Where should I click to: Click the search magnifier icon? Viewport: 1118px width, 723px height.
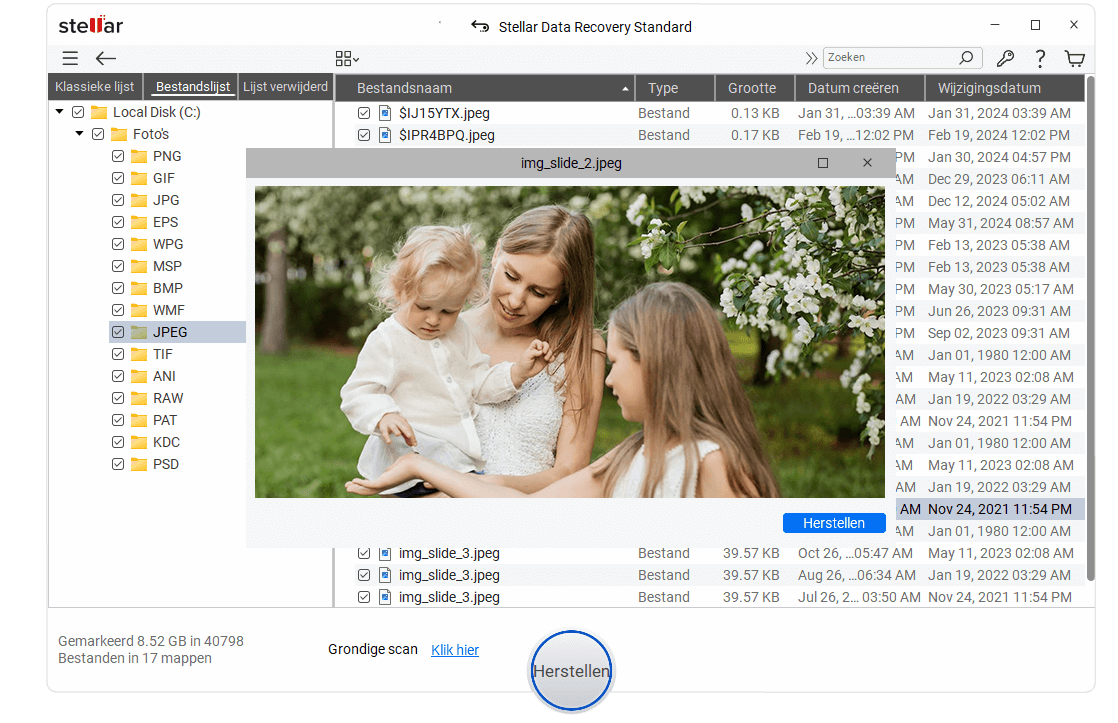(x=966, y=58)
